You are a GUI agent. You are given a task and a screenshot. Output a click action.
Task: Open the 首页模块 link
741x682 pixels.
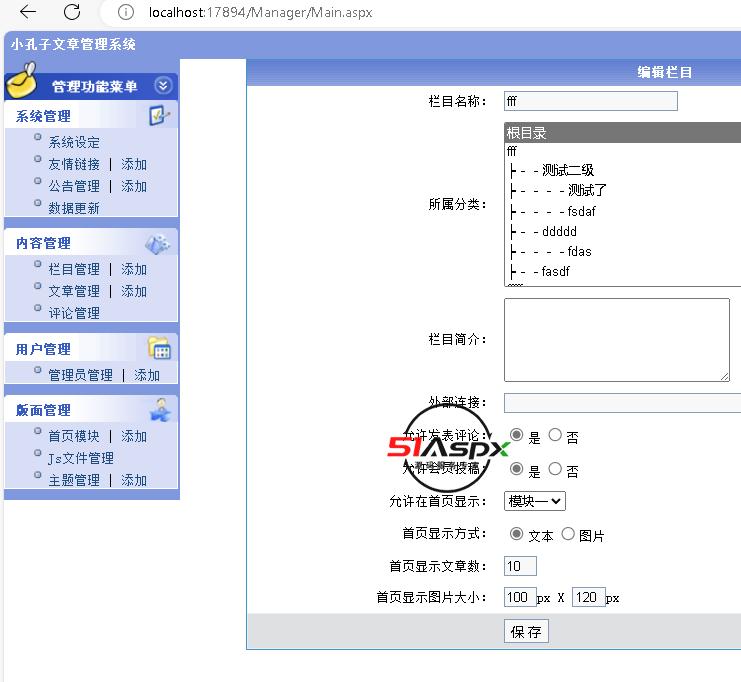pyautogui.click(x=74, y=436)
